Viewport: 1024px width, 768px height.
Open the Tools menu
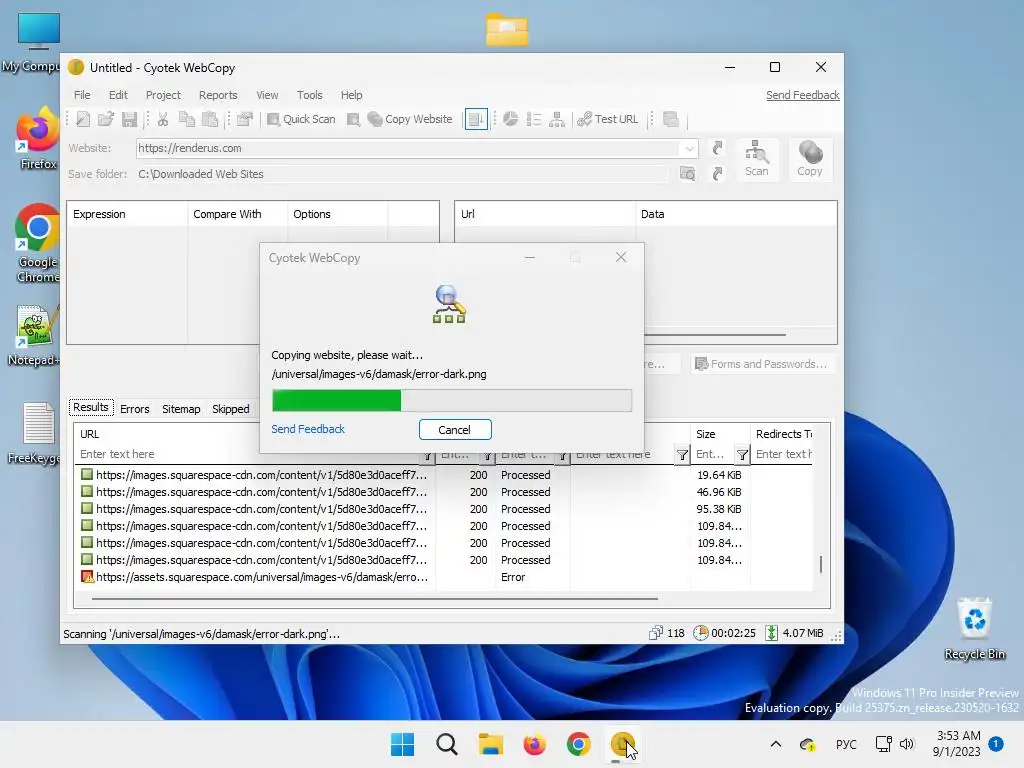pyautogui.click(x=310, y=95)
